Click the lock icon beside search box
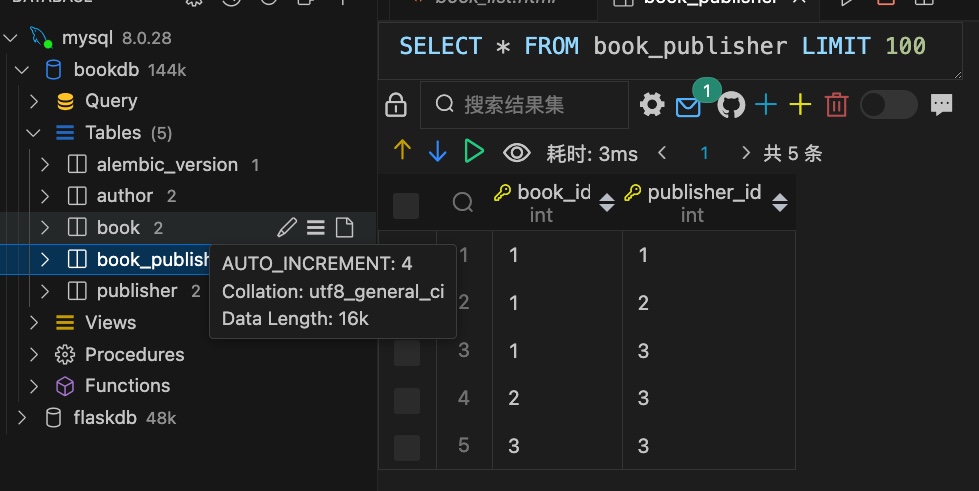This screenshot has width=979, height=491. 396,105
